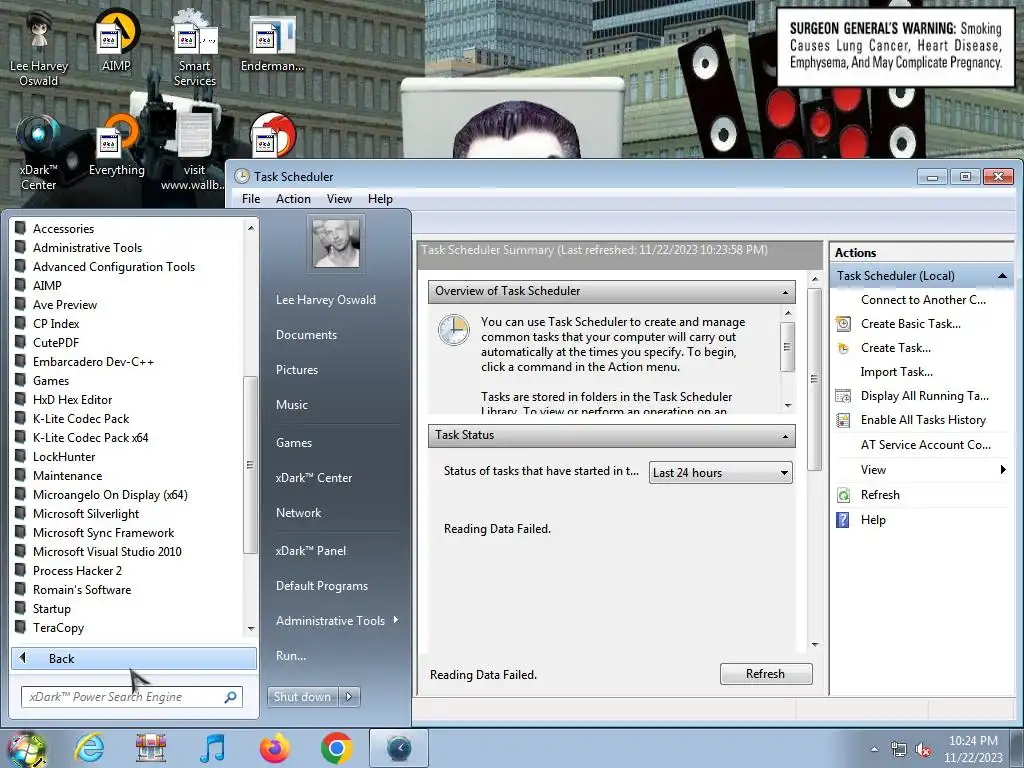Click the Display All Running Tasks icon
1024x768 pixels.
[843, 396]
